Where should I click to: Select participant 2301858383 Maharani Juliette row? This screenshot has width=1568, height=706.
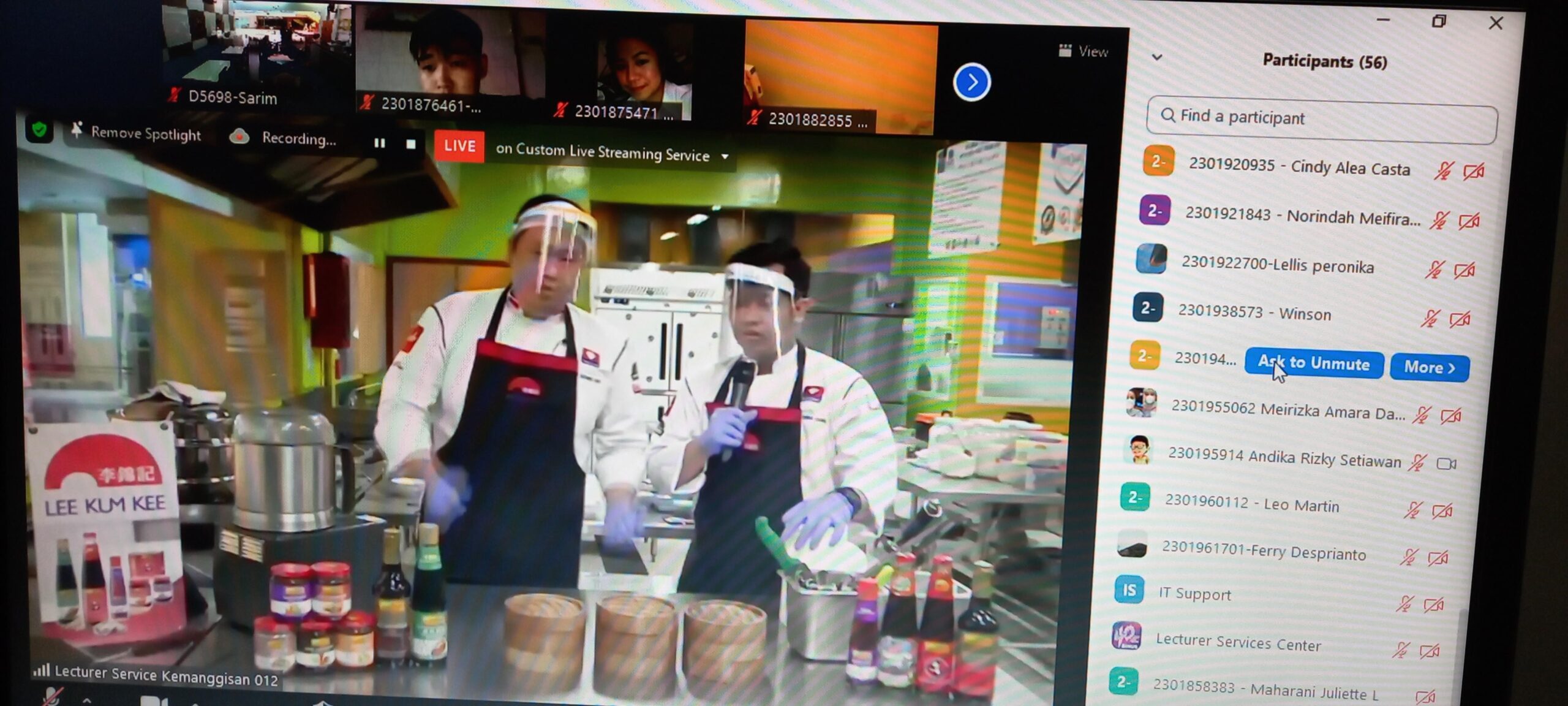1274,688
